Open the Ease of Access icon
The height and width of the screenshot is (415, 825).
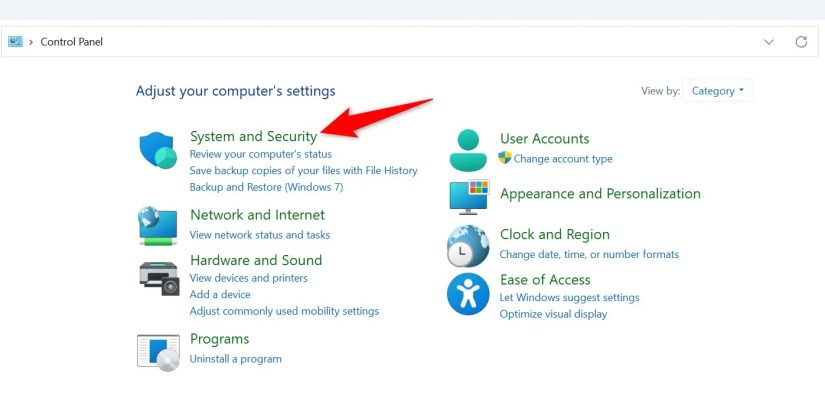tap(468, 294)
